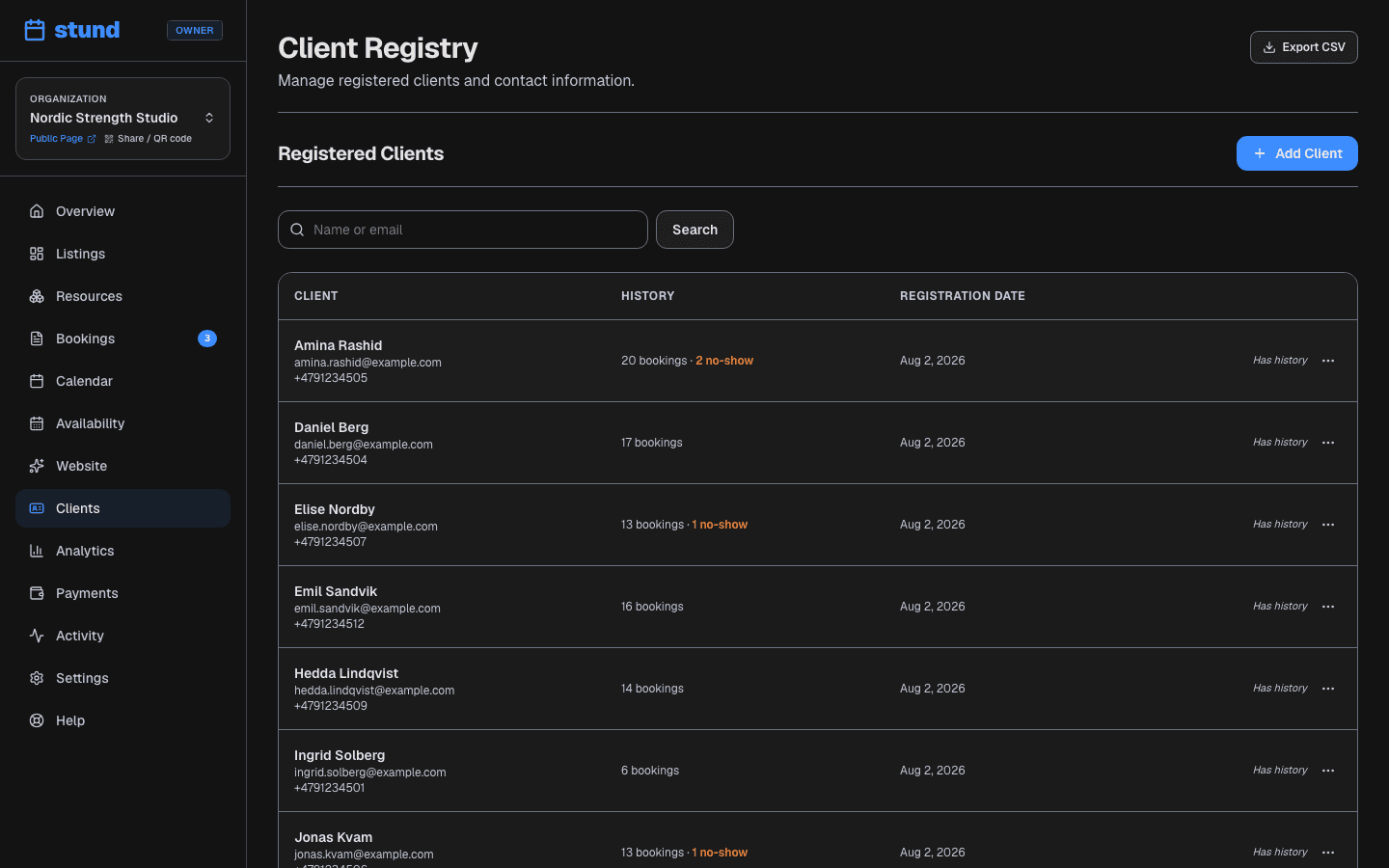Click the Bookings document icon

37,339
